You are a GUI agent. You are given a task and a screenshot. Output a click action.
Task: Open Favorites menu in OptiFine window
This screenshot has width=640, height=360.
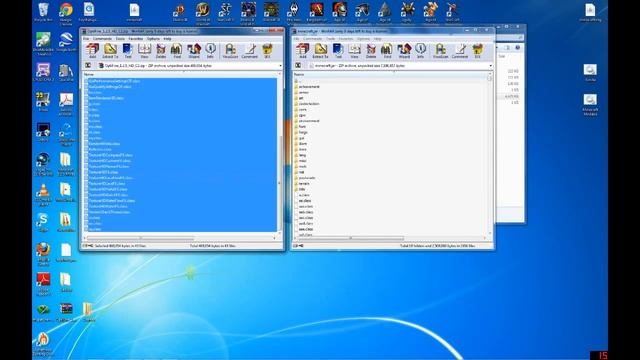(x=136, y=39)
